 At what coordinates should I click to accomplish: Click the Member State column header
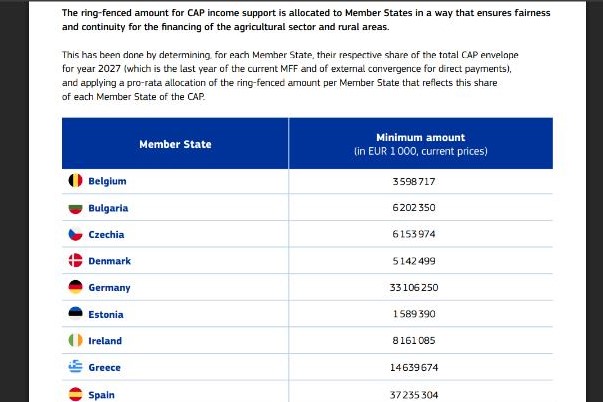[175, 143]
